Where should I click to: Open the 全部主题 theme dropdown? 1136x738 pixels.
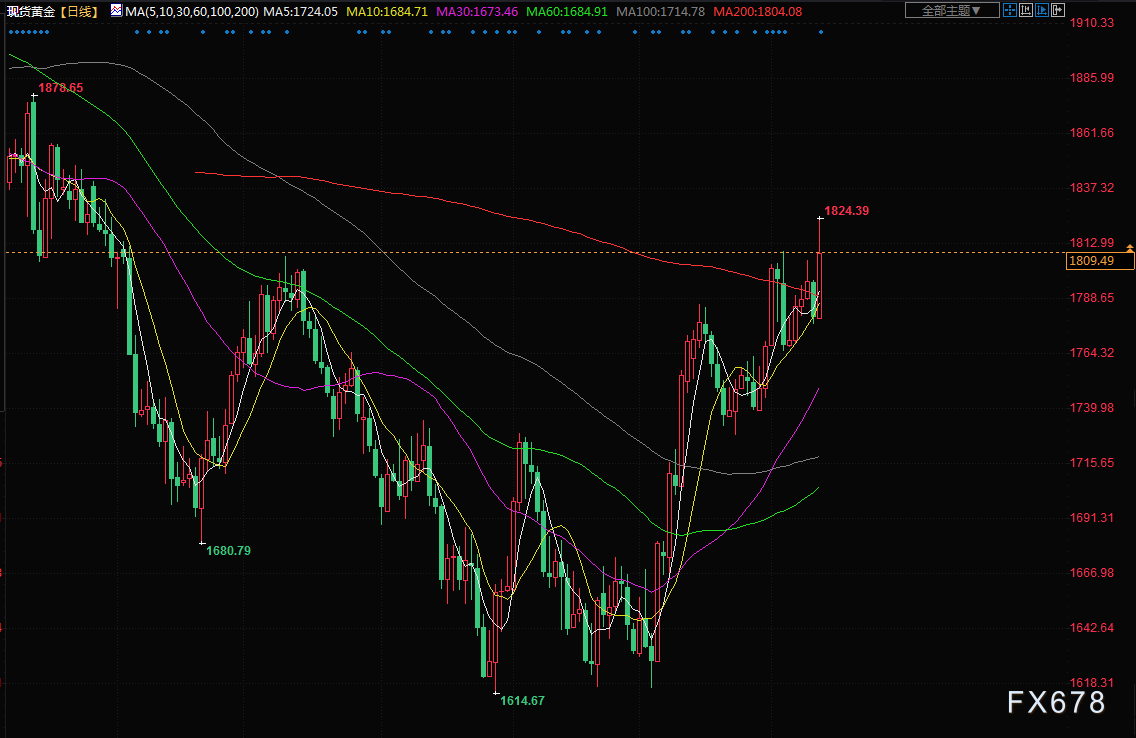[952, 10]
